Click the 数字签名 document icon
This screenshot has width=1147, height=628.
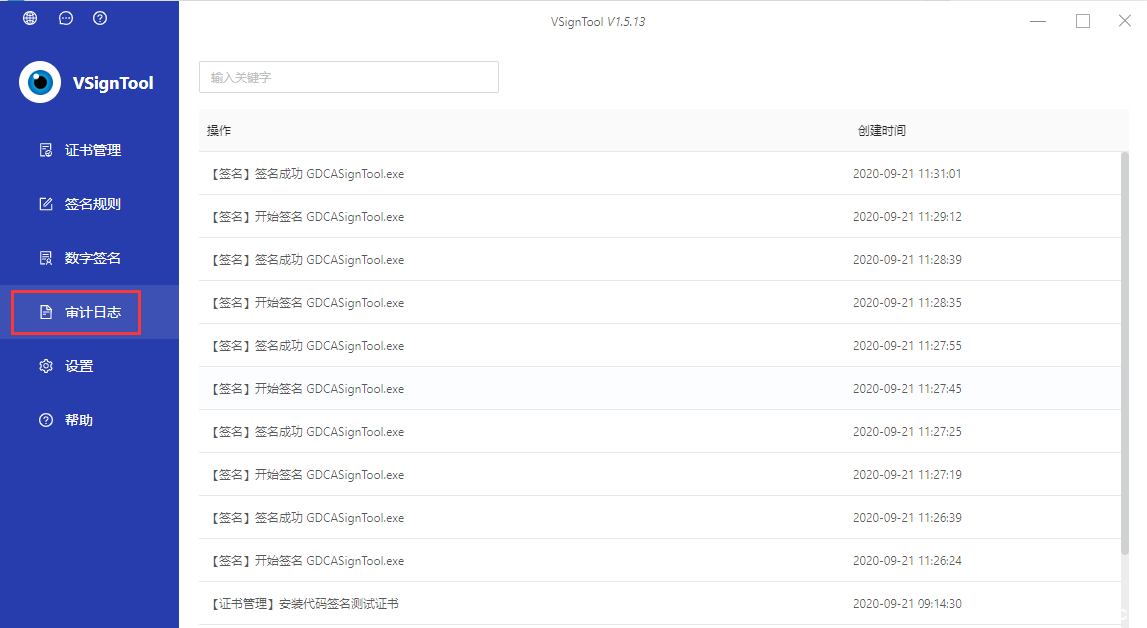tap(46, 258)
